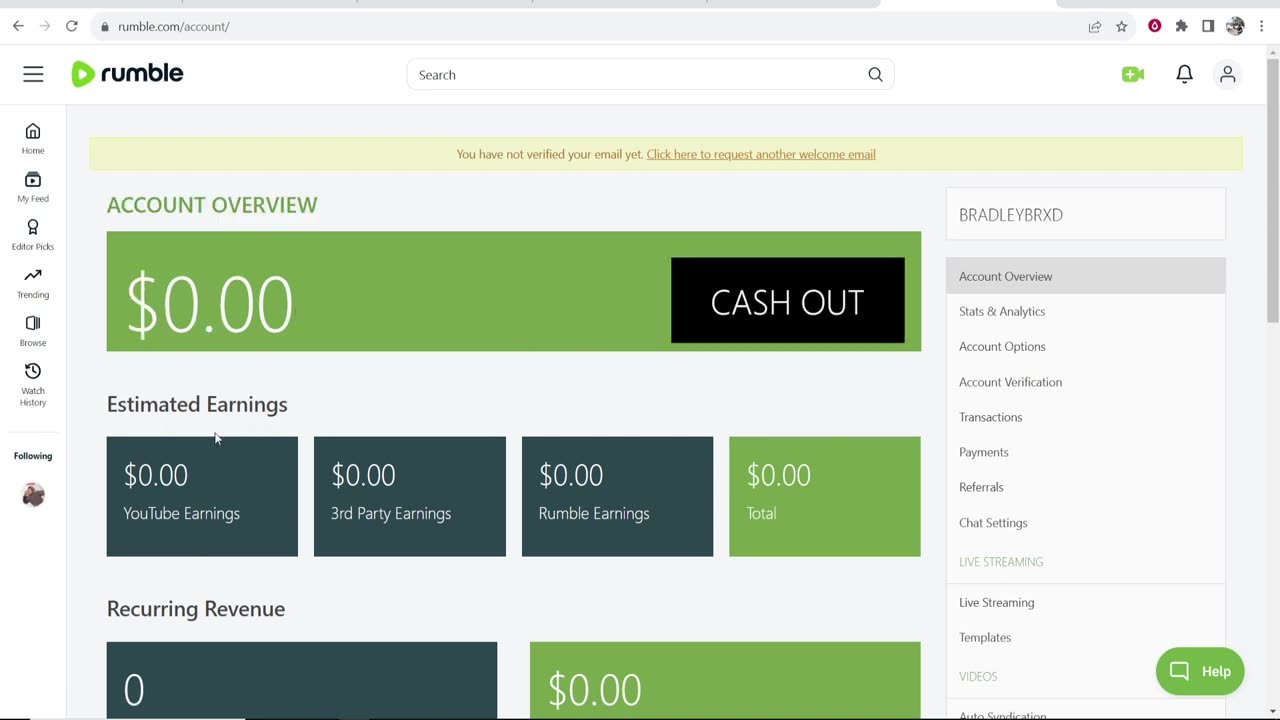This screenshot has height=720, width=1280.
Task: Click the 3rd Party Earnings card
Action: [410, 496]
